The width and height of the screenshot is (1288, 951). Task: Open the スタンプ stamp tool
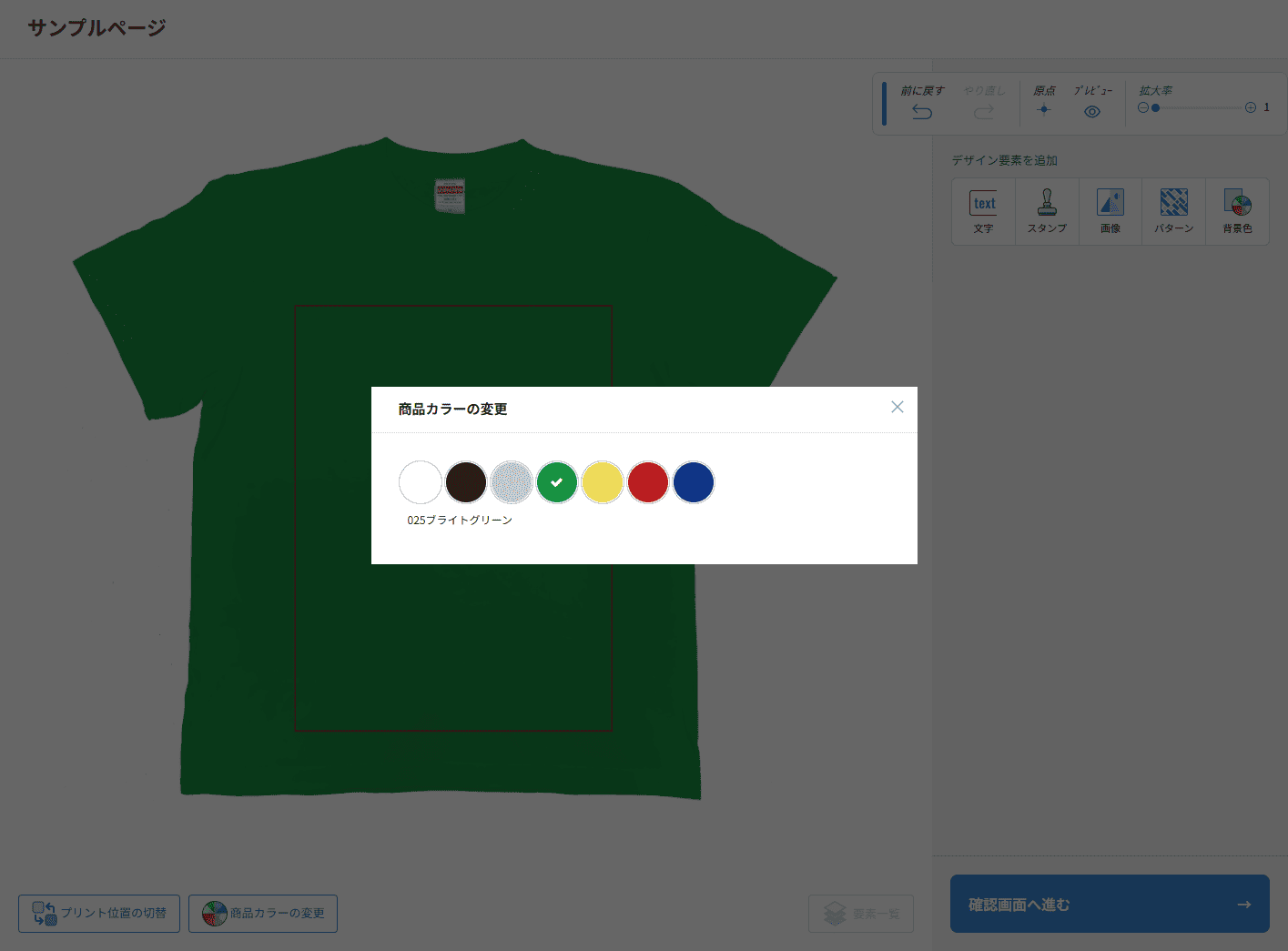1047,211
